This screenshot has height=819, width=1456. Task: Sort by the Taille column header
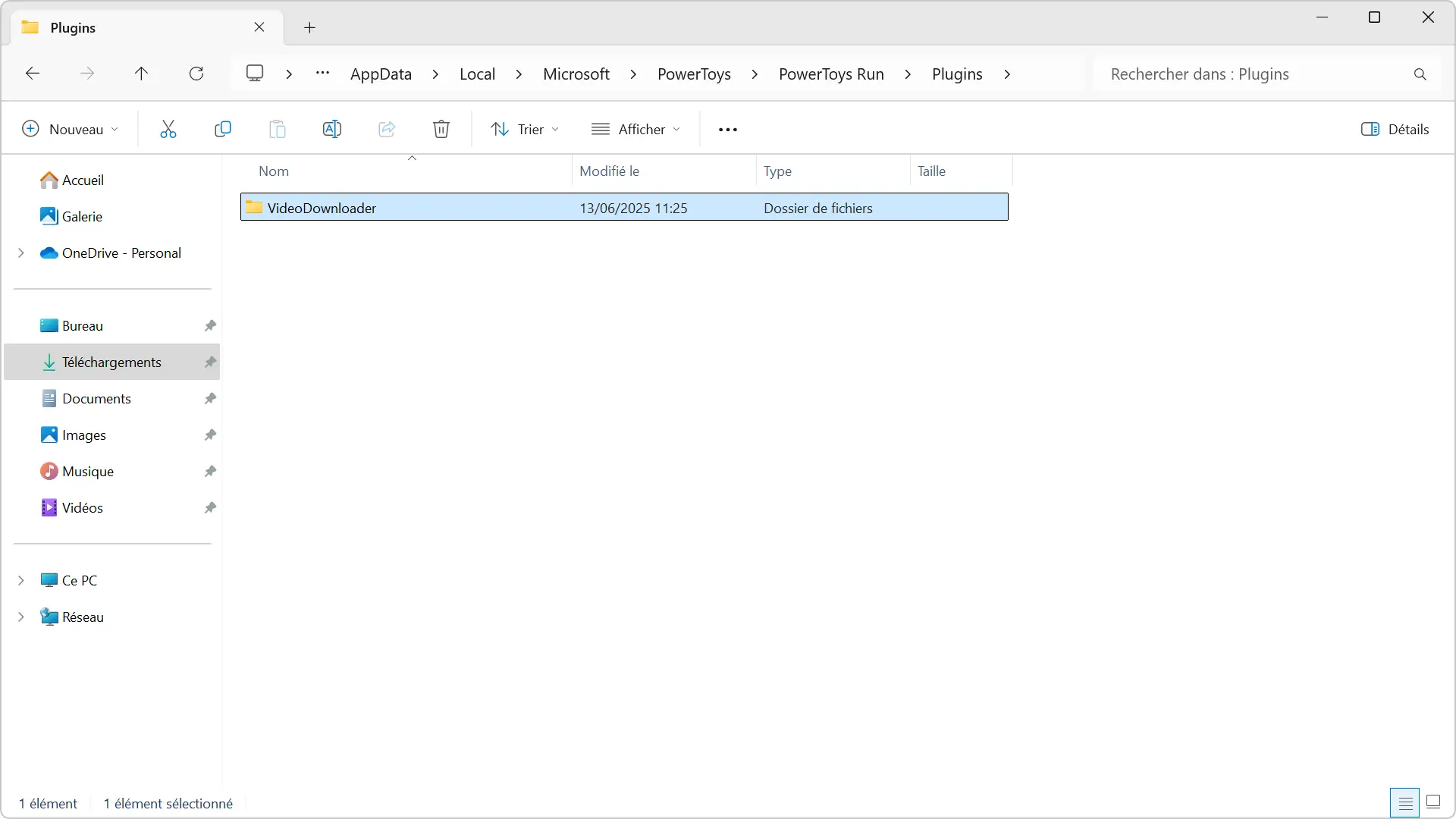point(961,171)
